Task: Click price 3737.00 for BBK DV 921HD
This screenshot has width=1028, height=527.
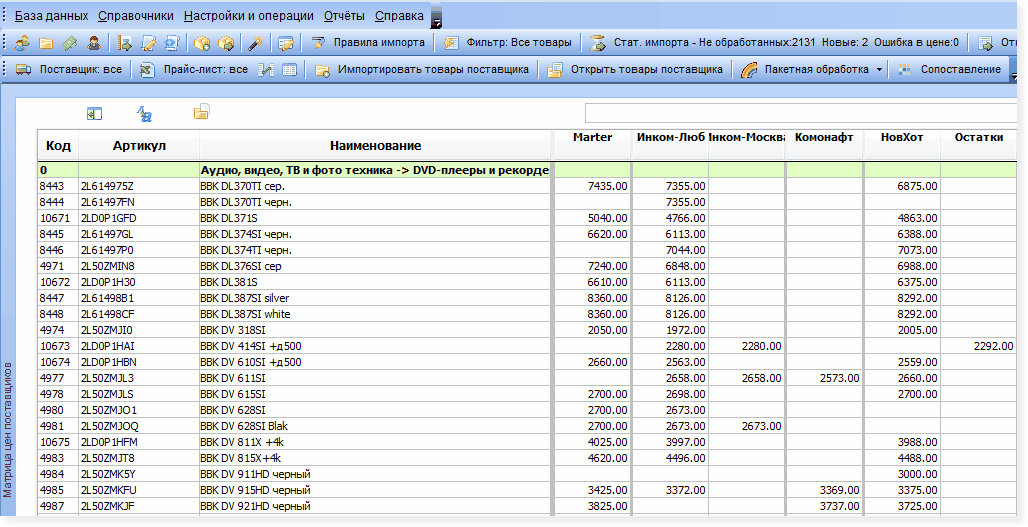Action: tap(824, 506)
